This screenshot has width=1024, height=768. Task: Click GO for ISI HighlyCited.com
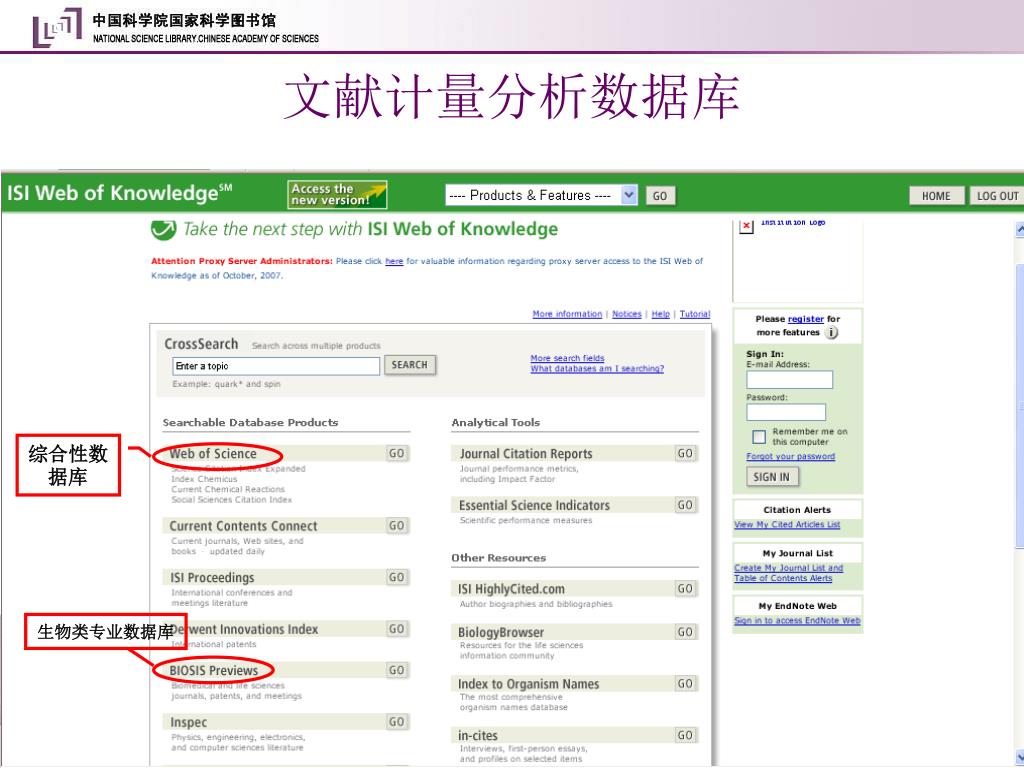click(x=685, y=588)
